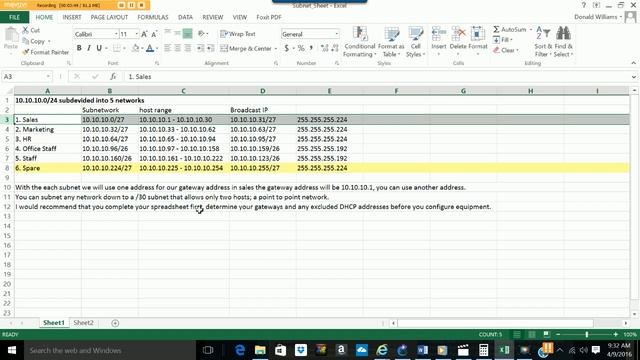Click the text Orientation icon
Screen dimensions: 640x360
(x=201, y=33)
